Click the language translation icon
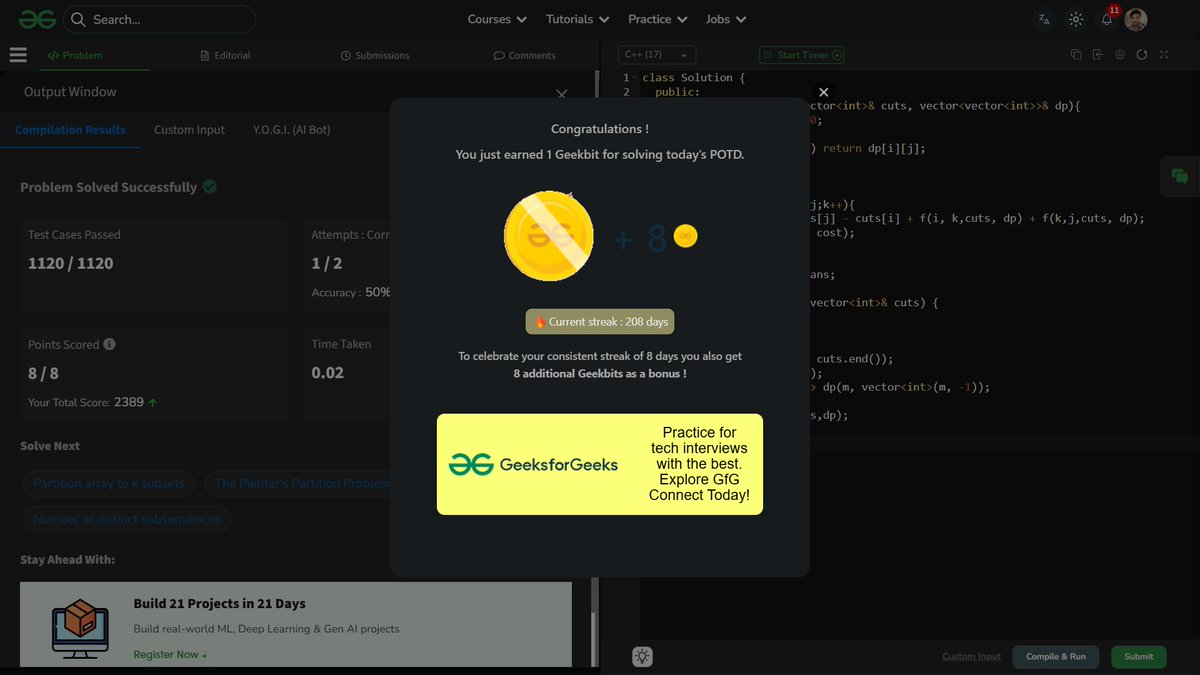Image resolution: width=1200 pixels, height=675 pixels. (x=1043, y=18)
